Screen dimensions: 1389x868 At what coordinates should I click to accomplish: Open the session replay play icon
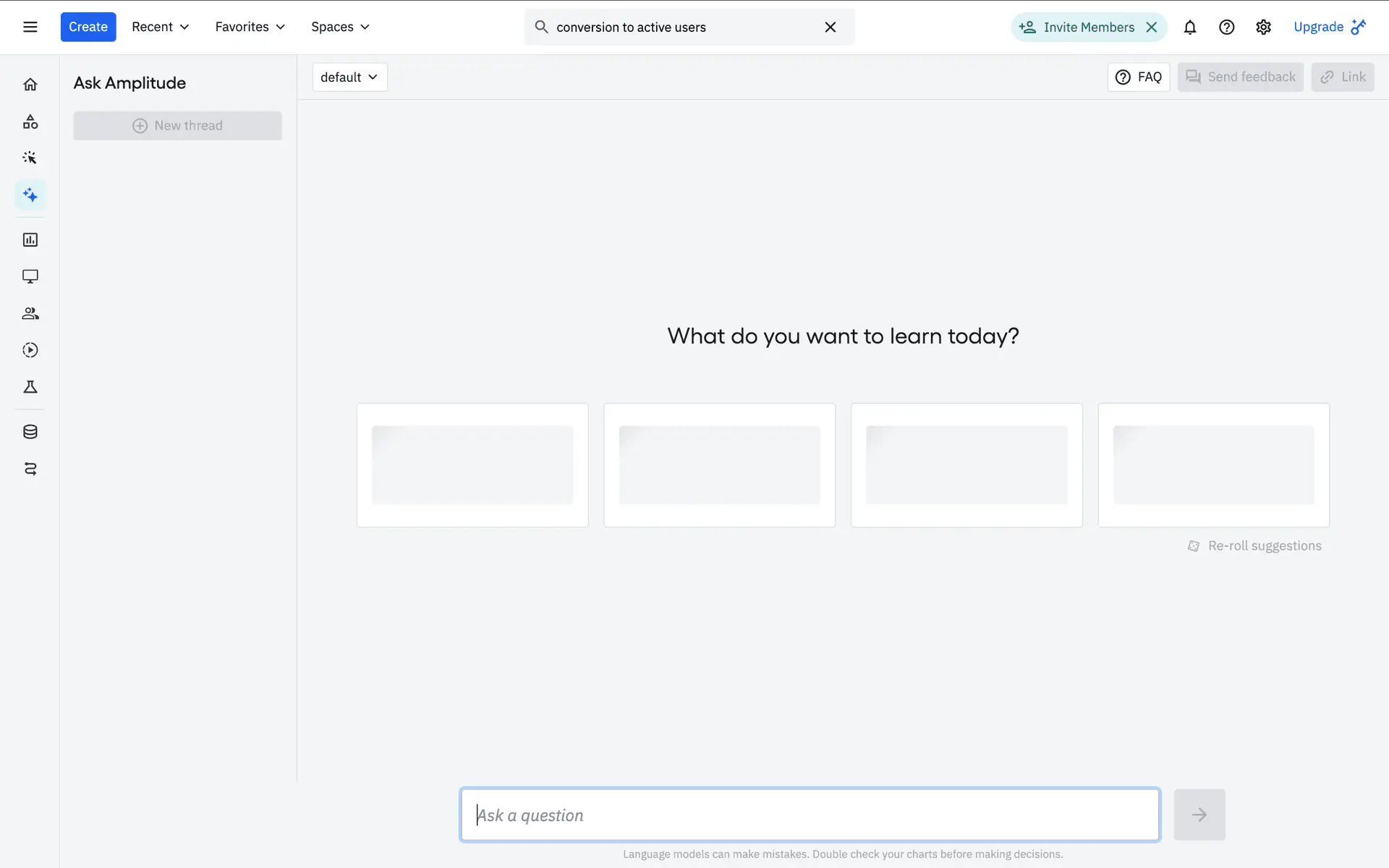point(30,350)
